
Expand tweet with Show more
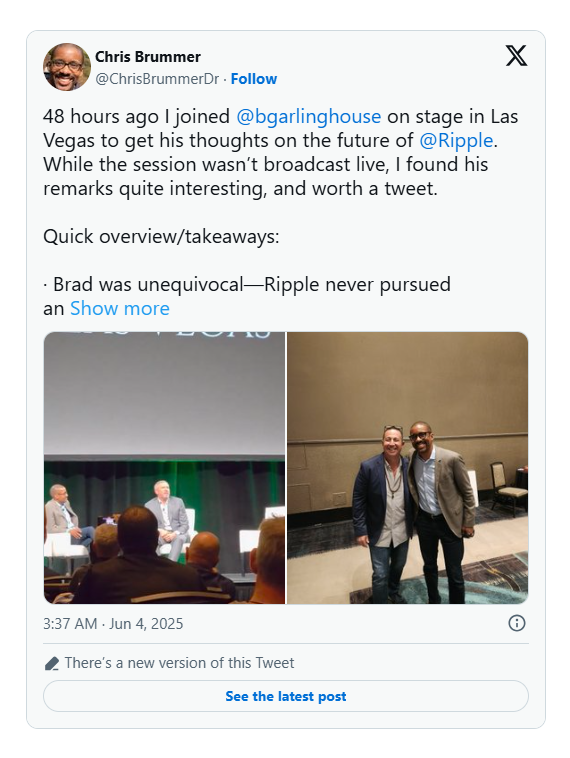tap(120, 308)
